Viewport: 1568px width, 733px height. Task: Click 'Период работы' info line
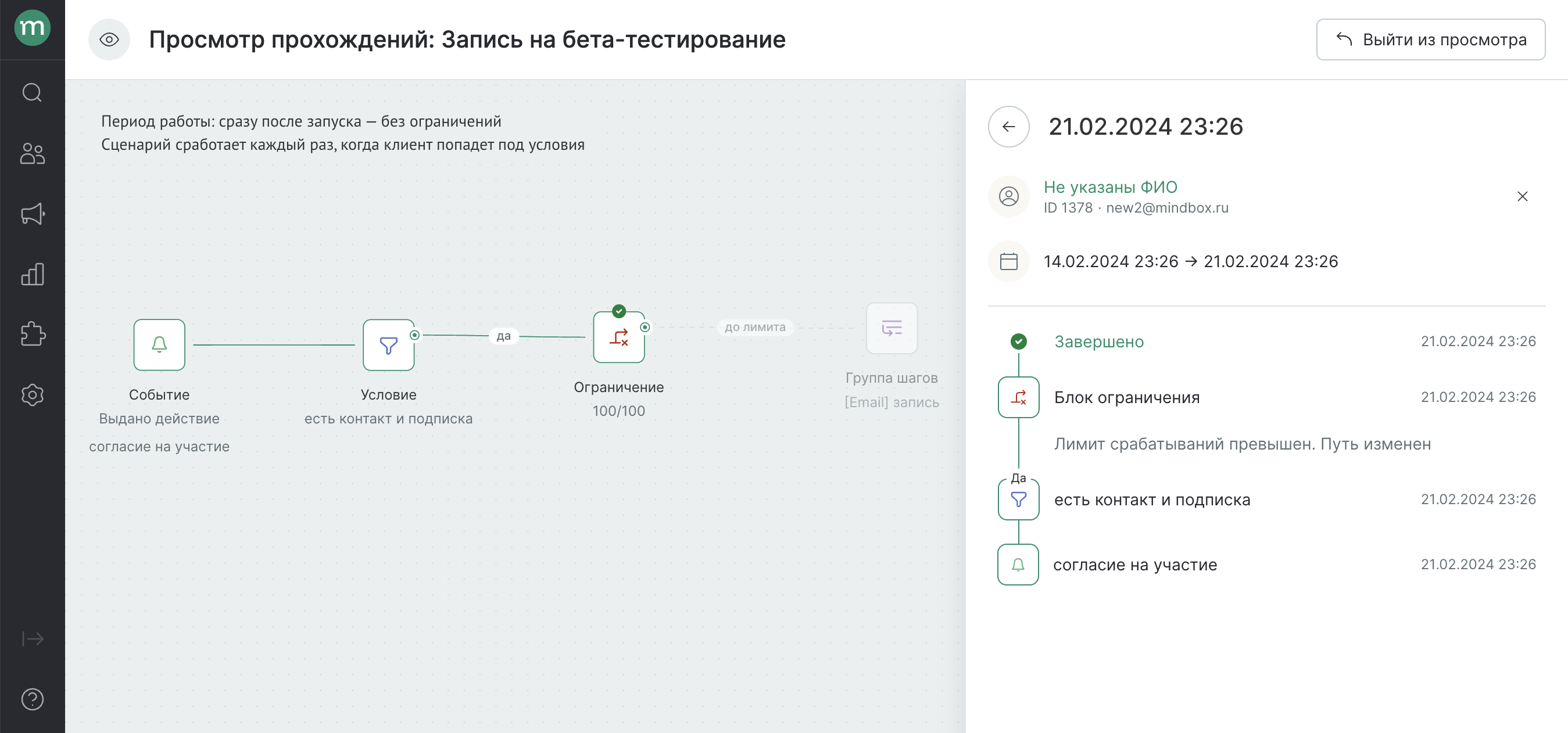pos(301,121)
